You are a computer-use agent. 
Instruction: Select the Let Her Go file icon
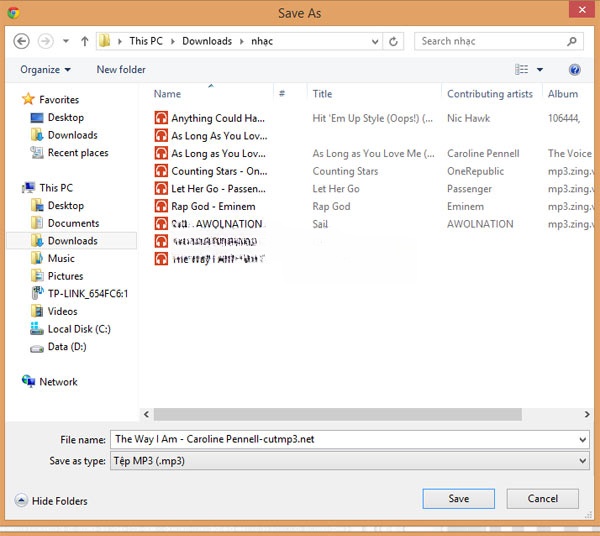coord(161,188)
